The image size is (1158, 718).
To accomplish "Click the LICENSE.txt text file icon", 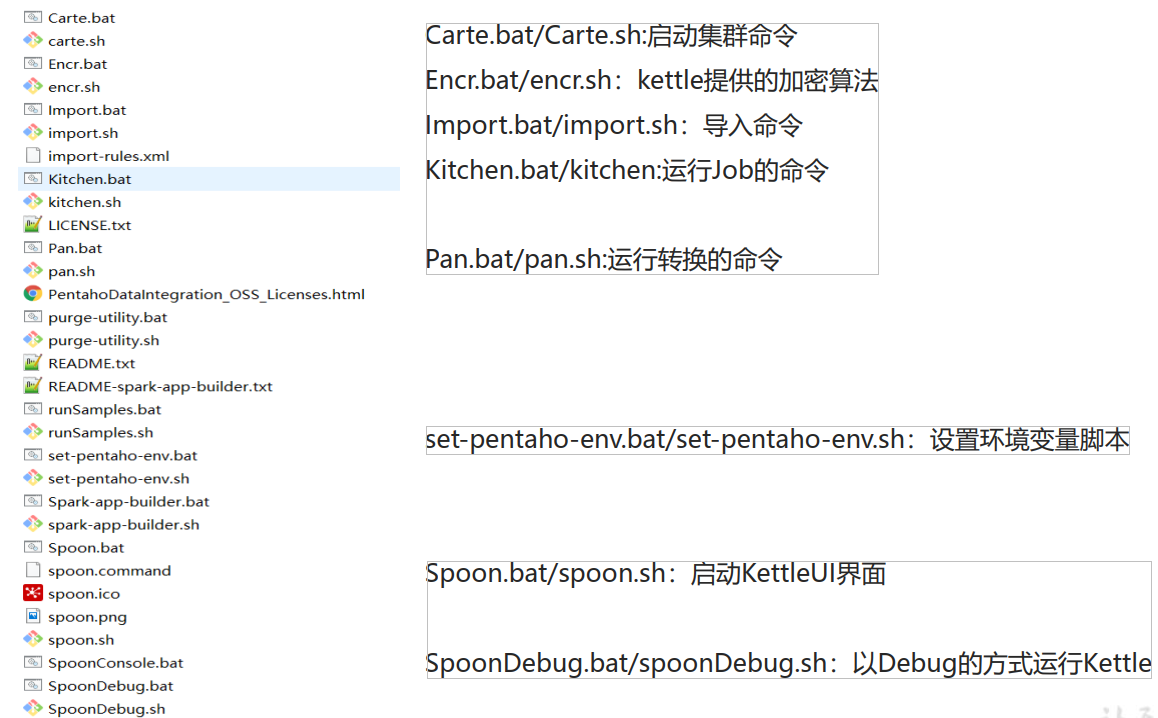I will click(x=33, y=224).
